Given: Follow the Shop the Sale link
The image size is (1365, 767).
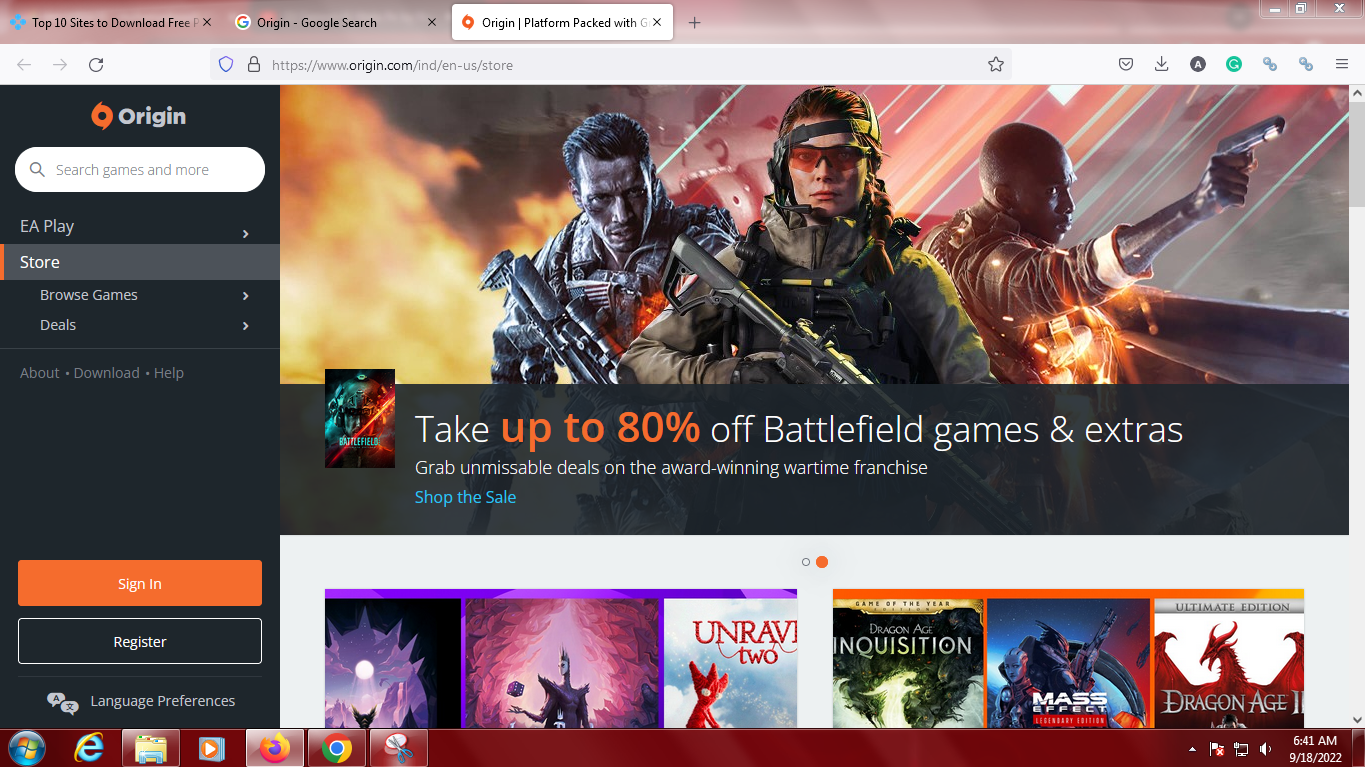Looking at the screenshot, I should (465, 497).
